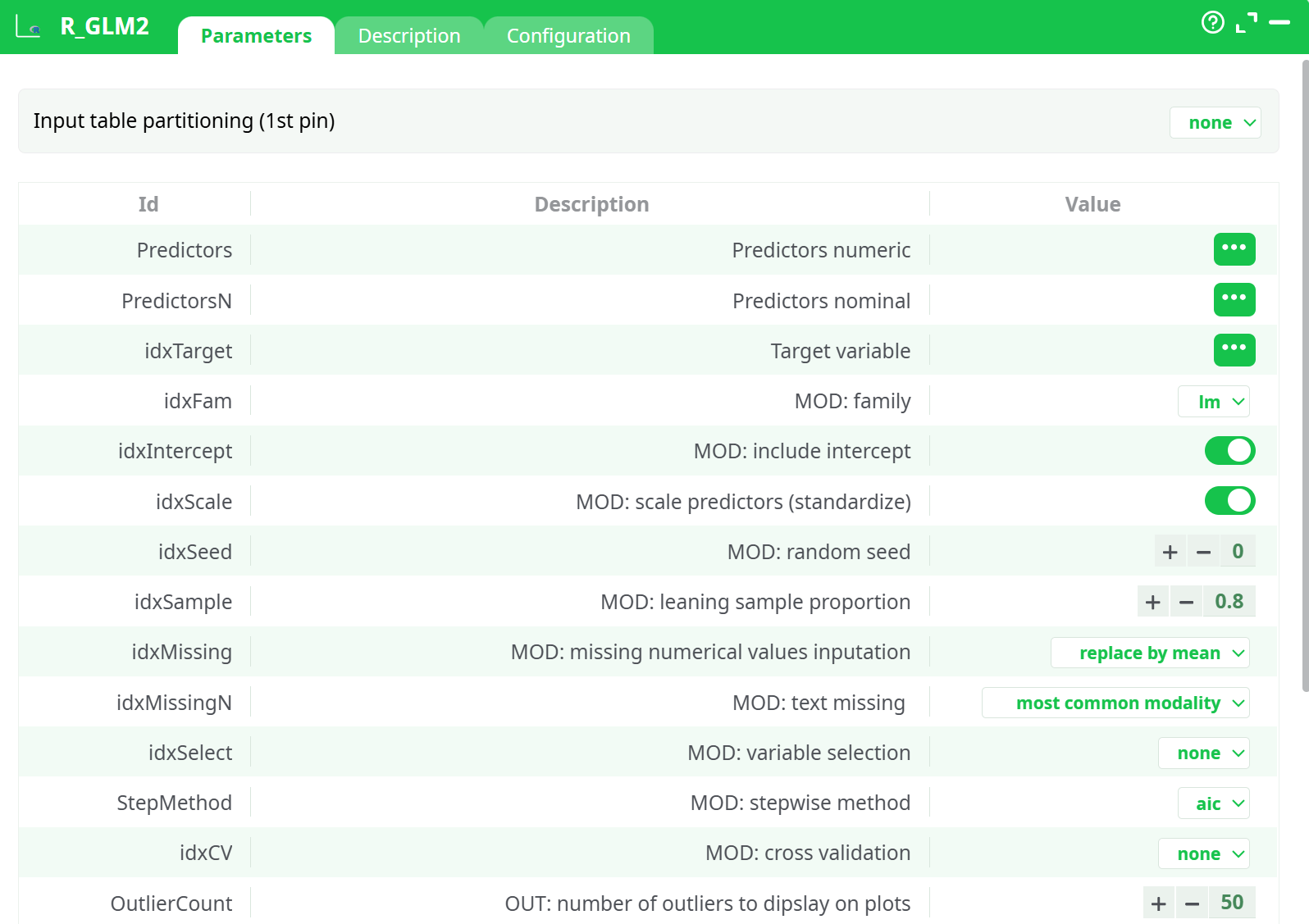Viewport: 1309px width, 924px height.
Task: Increase random seed with plus button
Action: click(x=1170, y=552)
